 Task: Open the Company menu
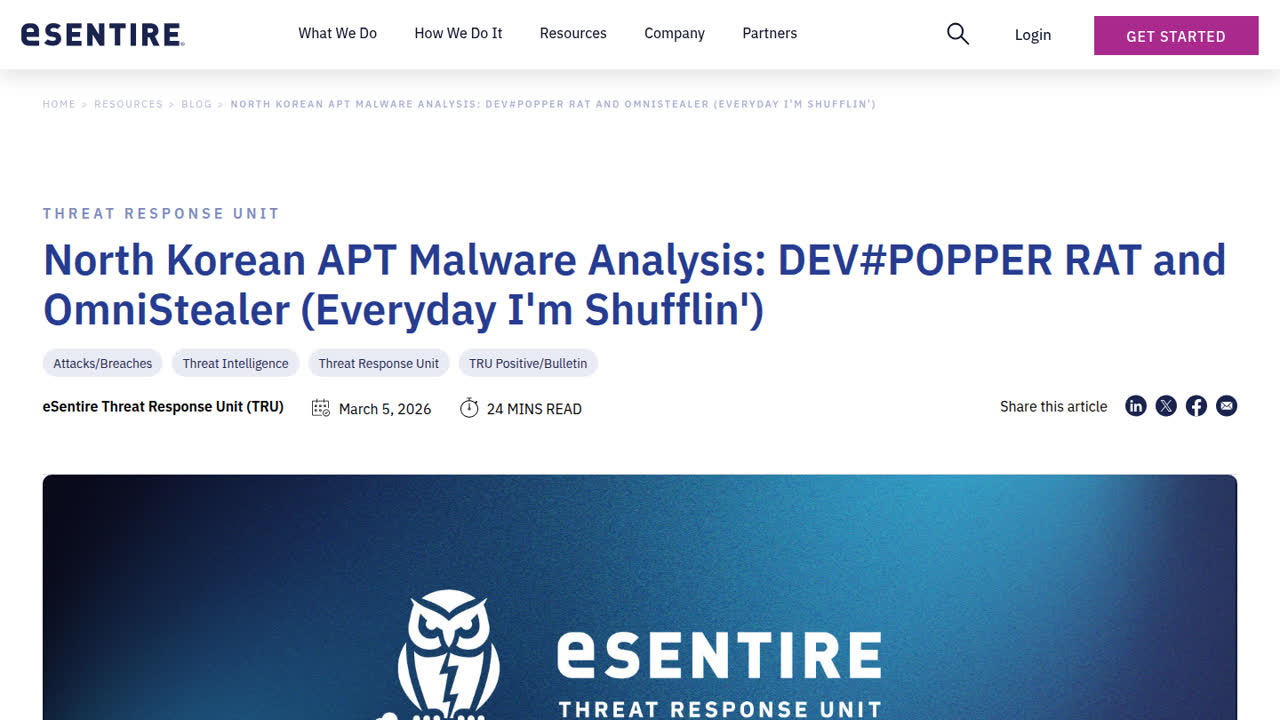point(674,33)
